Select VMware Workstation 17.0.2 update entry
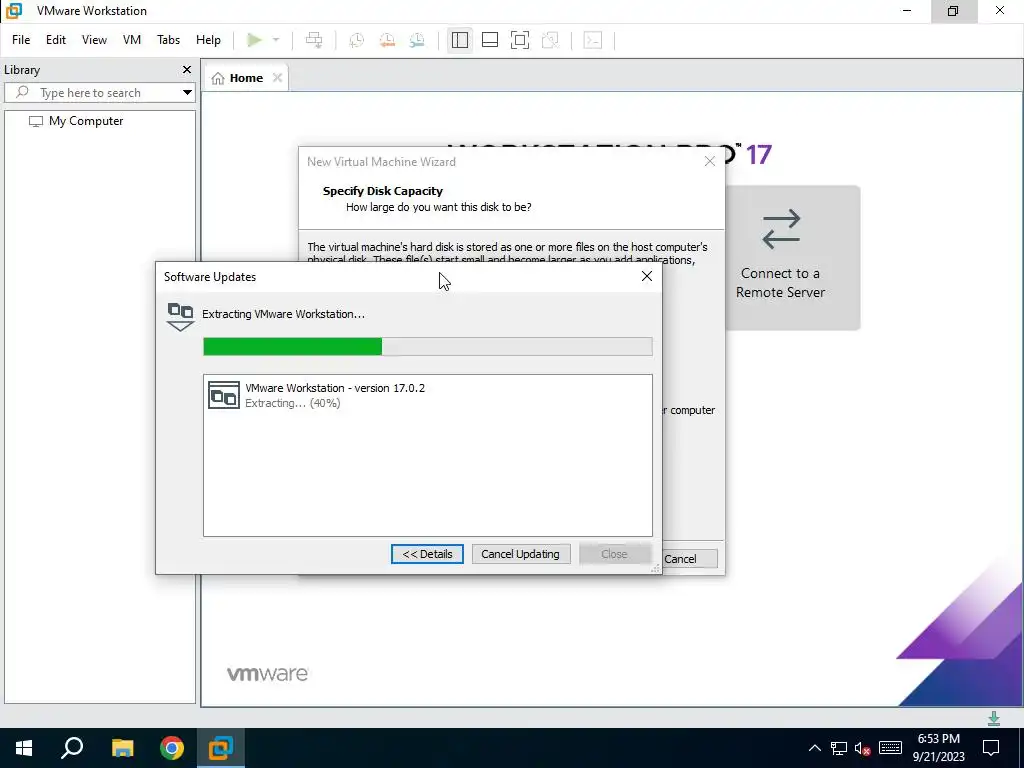1024x768 pixels. [x=428, y=395]
